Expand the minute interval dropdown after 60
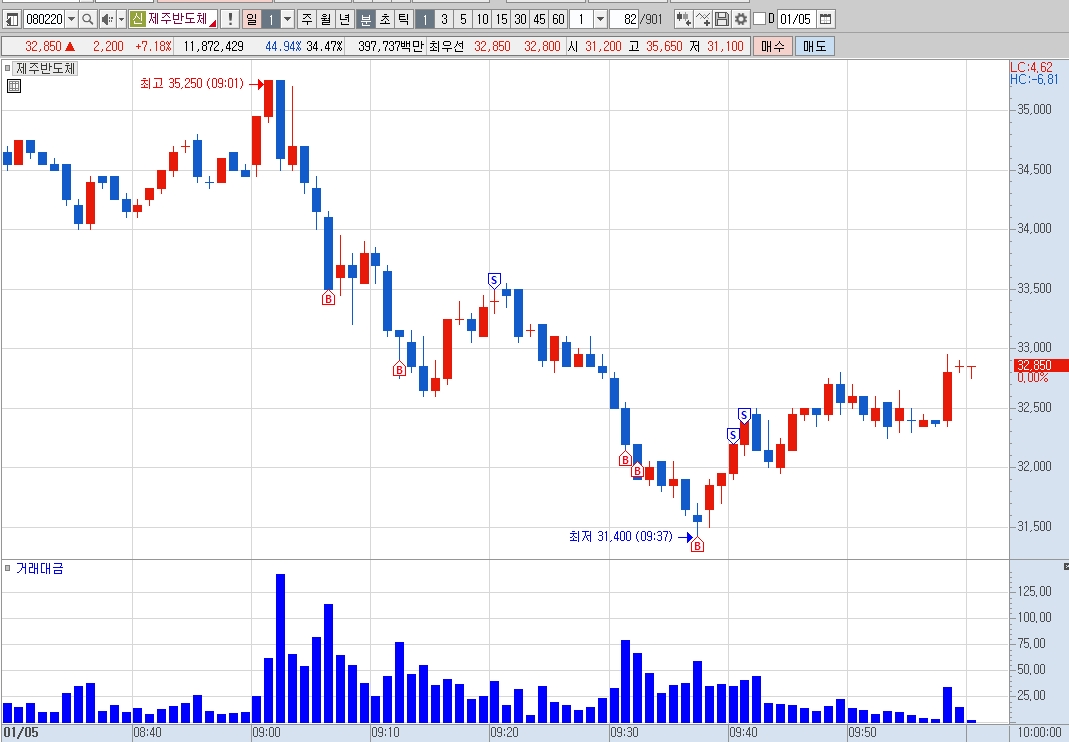This screenshot has height=742, width=1069. (x=601, y=19)
